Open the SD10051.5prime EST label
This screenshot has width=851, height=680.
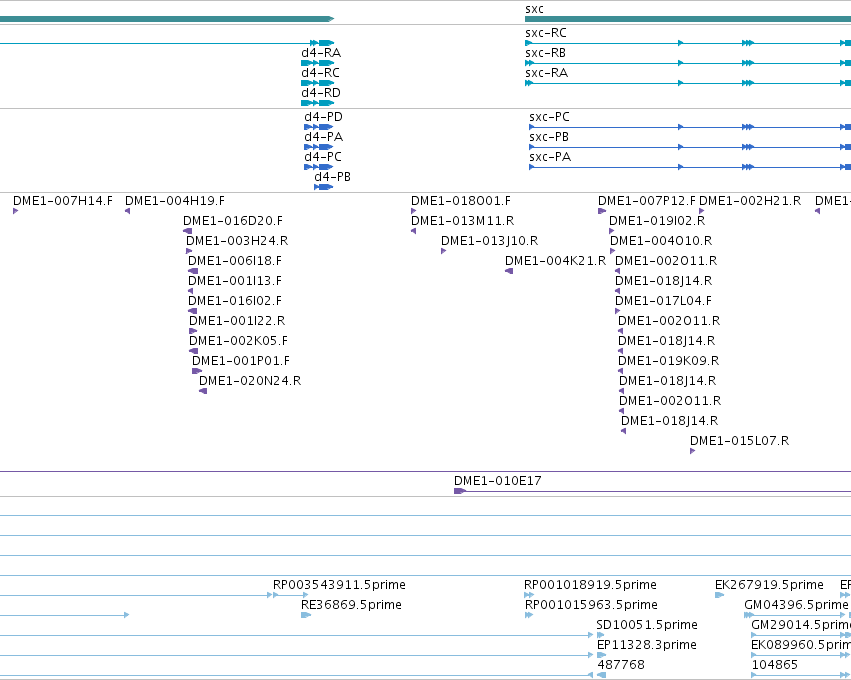[x=647, y=625]
